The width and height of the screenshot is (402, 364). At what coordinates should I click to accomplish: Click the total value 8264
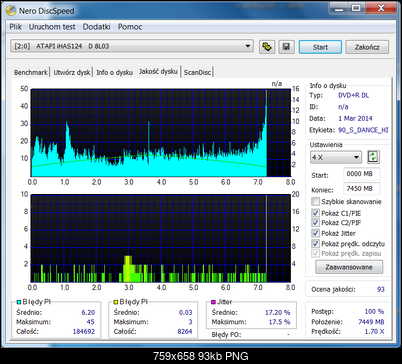185,331
